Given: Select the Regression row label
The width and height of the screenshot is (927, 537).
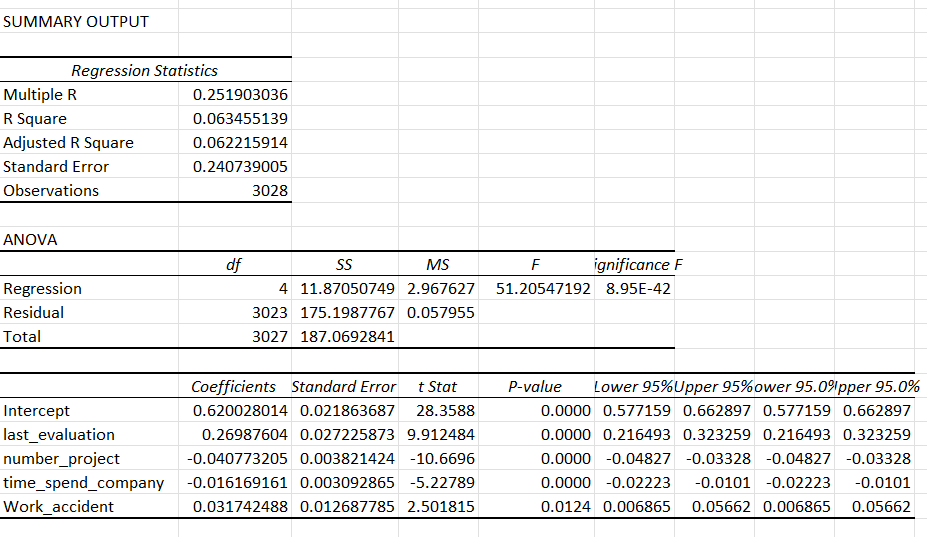Looking at the screenshot, I should coord(43,289).
